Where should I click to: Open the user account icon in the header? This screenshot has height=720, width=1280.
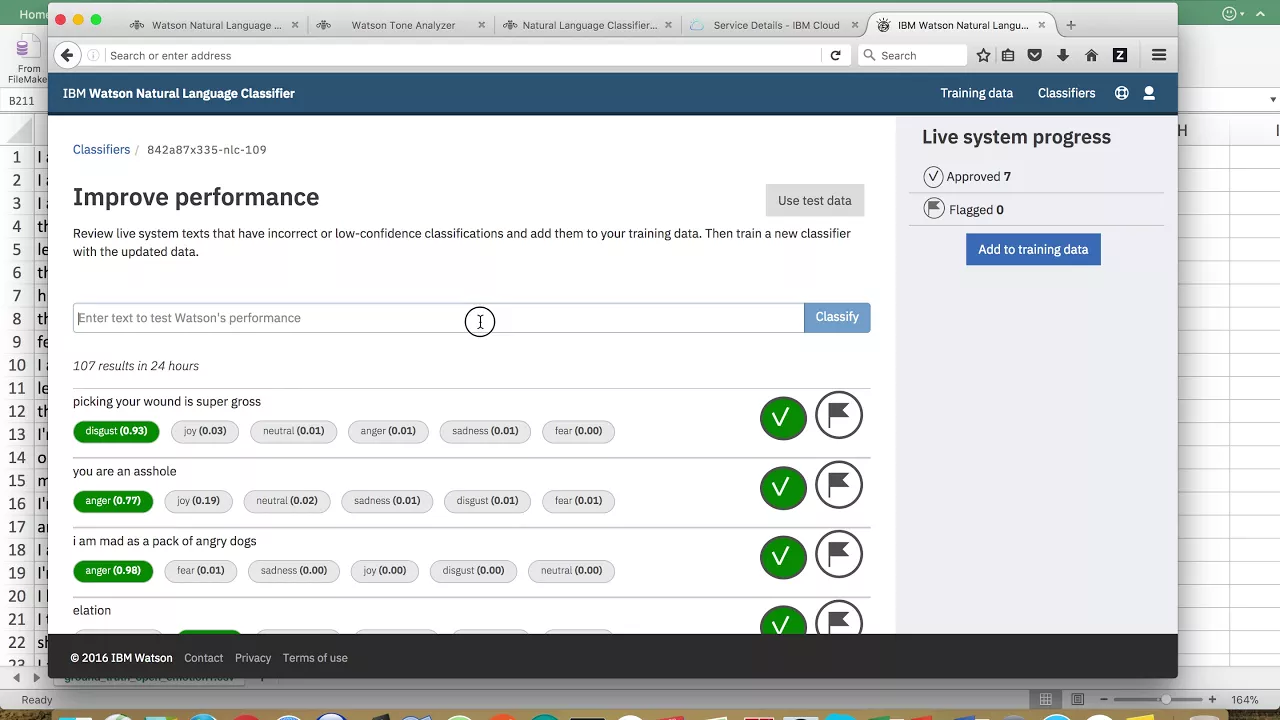1149,93
